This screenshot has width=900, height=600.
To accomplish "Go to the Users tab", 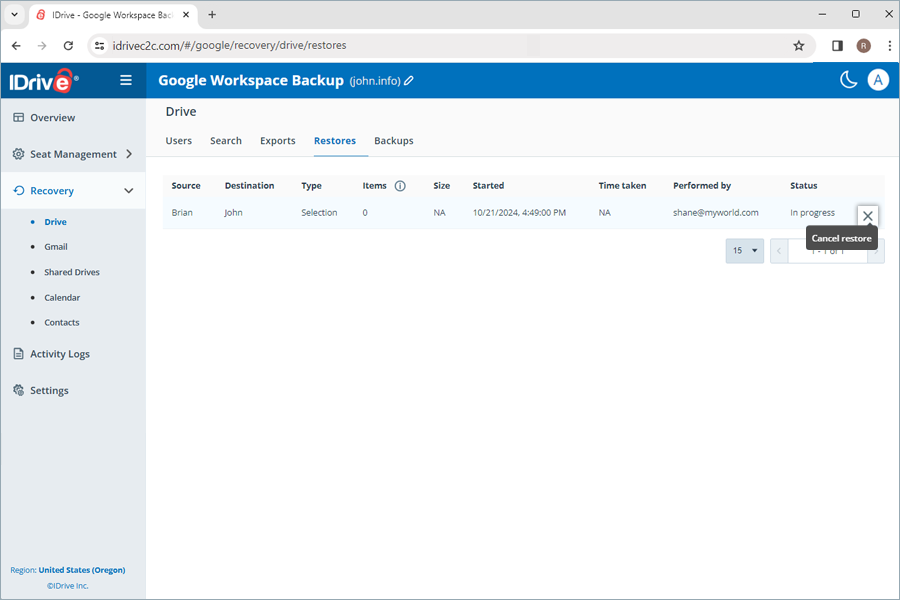I will click(x=178, y=141).
